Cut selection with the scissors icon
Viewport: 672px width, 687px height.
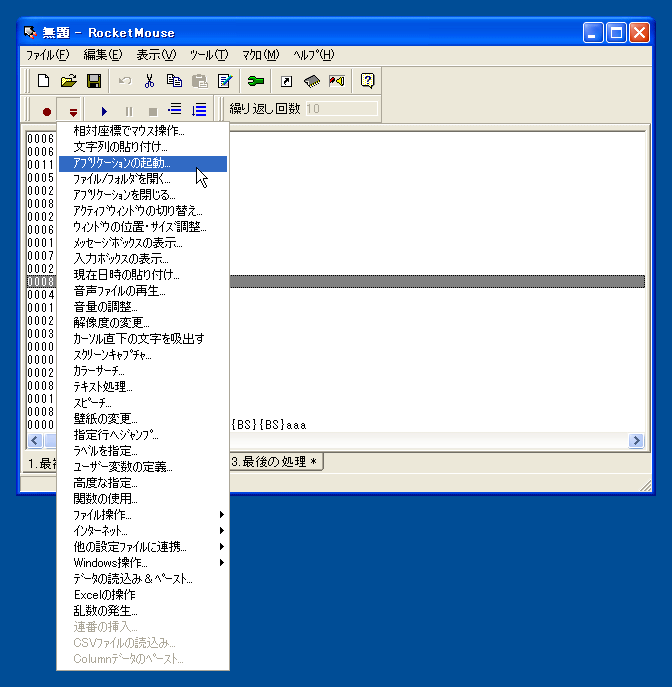(149, 81)
